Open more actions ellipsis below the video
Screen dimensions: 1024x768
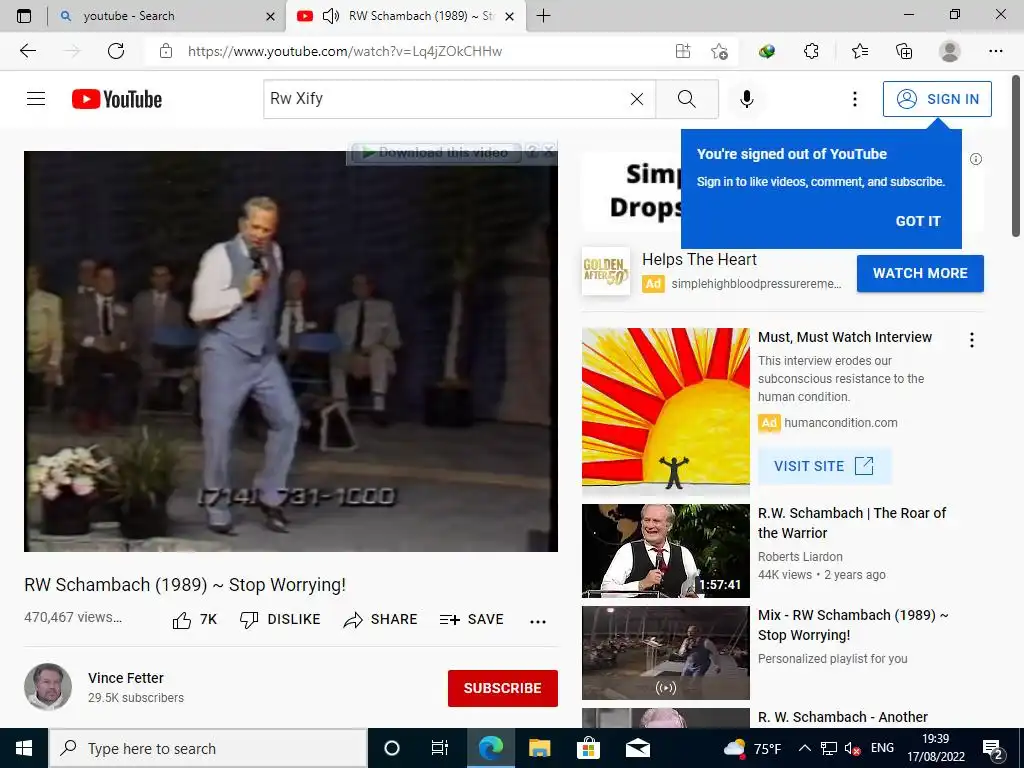(537, 622)
